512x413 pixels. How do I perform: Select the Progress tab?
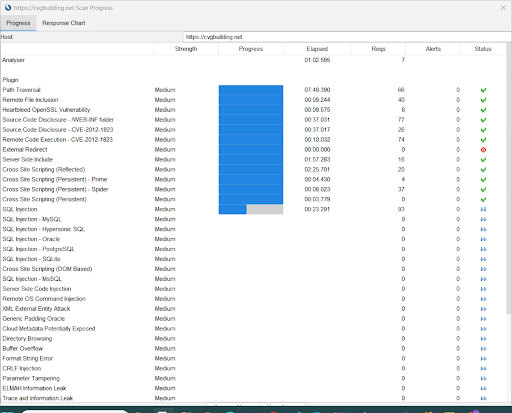[18, 23]
